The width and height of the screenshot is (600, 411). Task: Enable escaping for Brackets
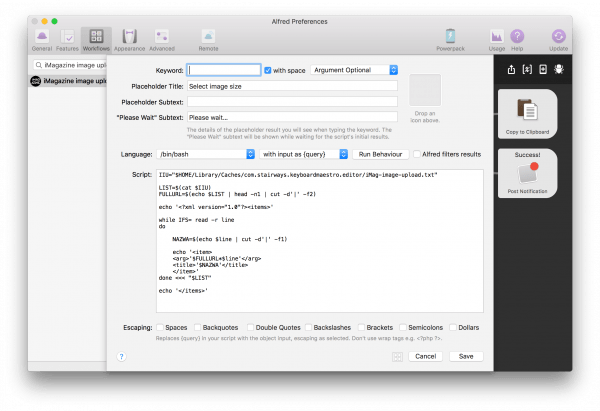[361, 327]
